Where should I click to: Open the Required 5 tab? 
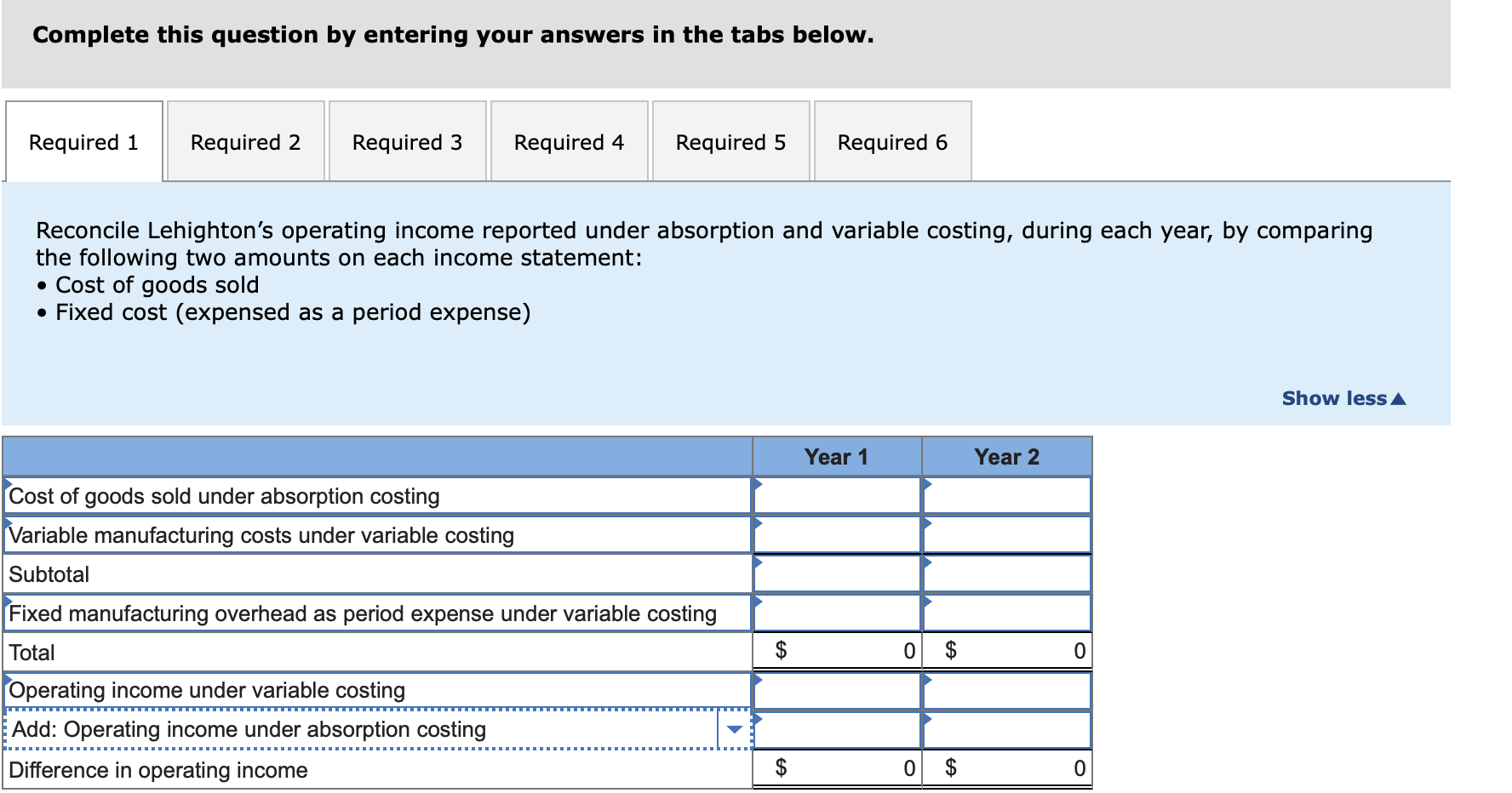730,141
